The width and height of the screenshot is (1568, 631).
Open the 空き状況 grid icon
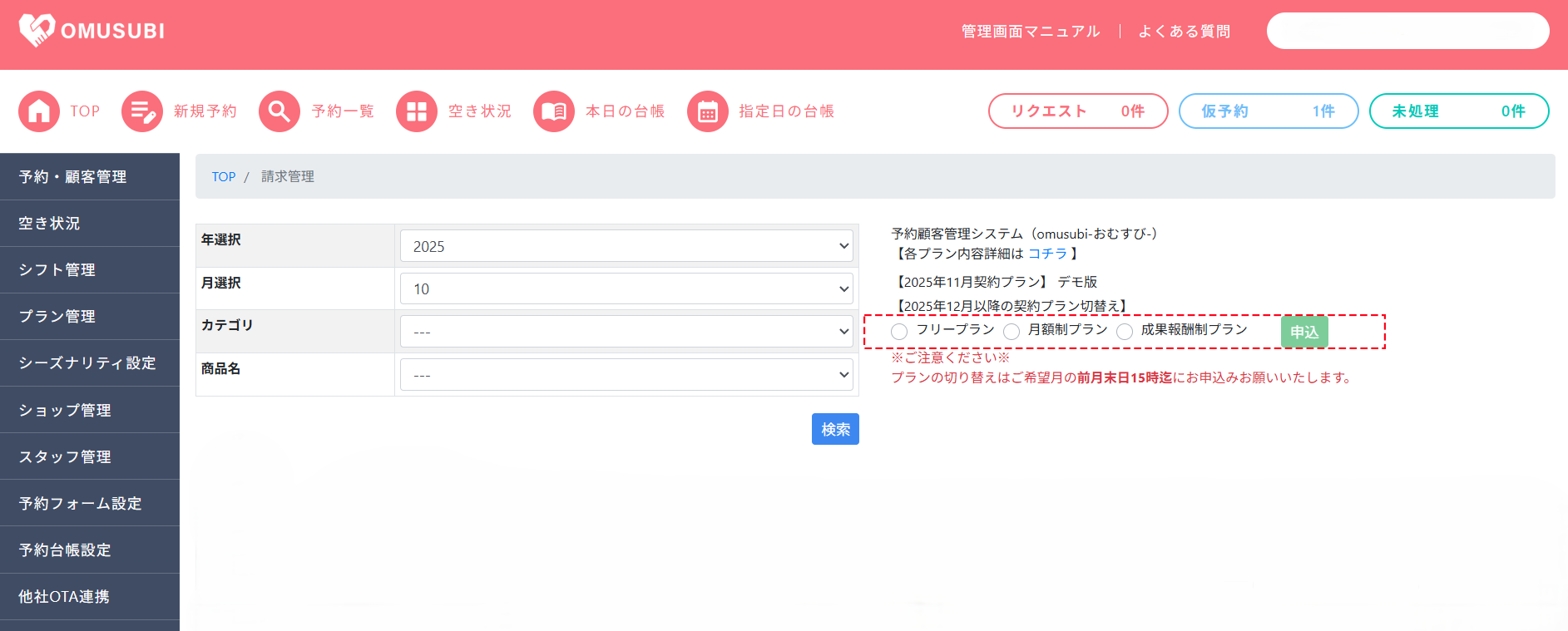[x=417, y=111]
